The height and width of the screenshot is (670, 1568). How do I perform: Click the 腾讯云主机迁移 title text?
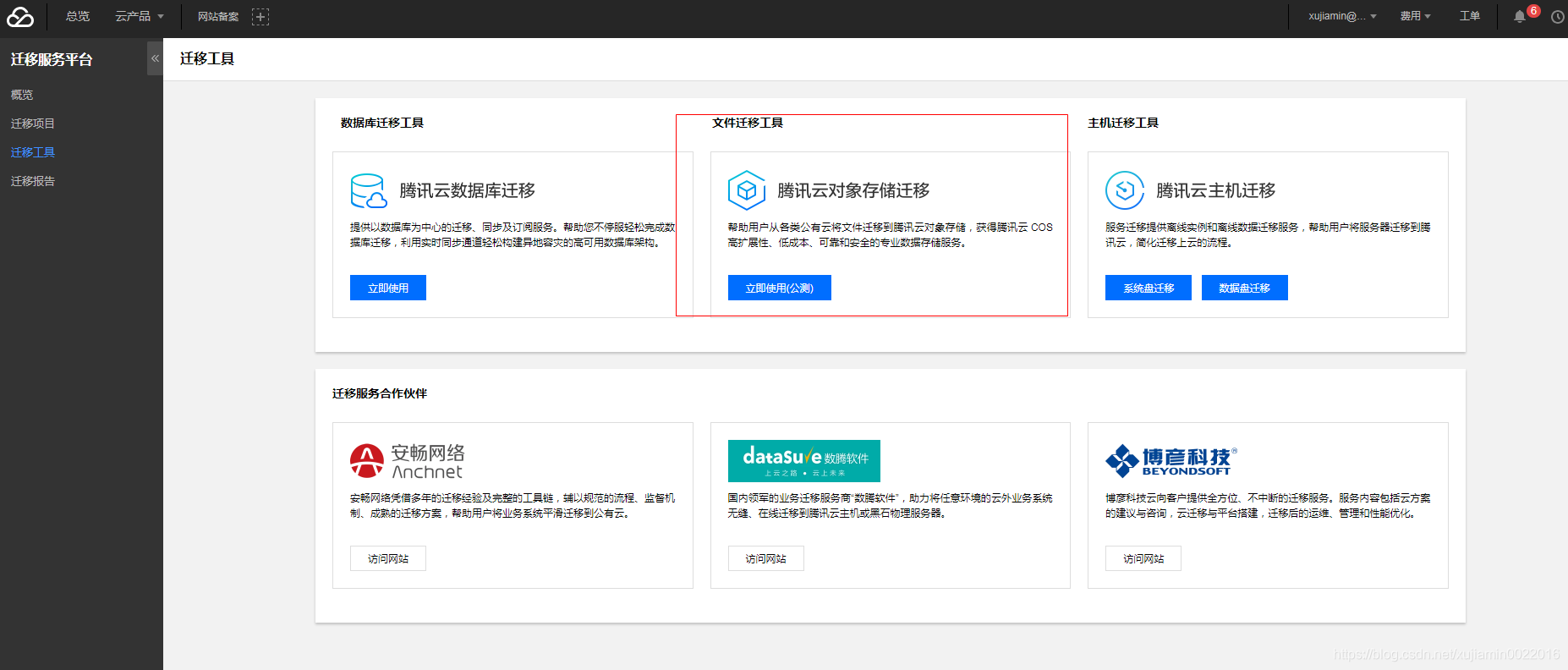point(1216,190)
